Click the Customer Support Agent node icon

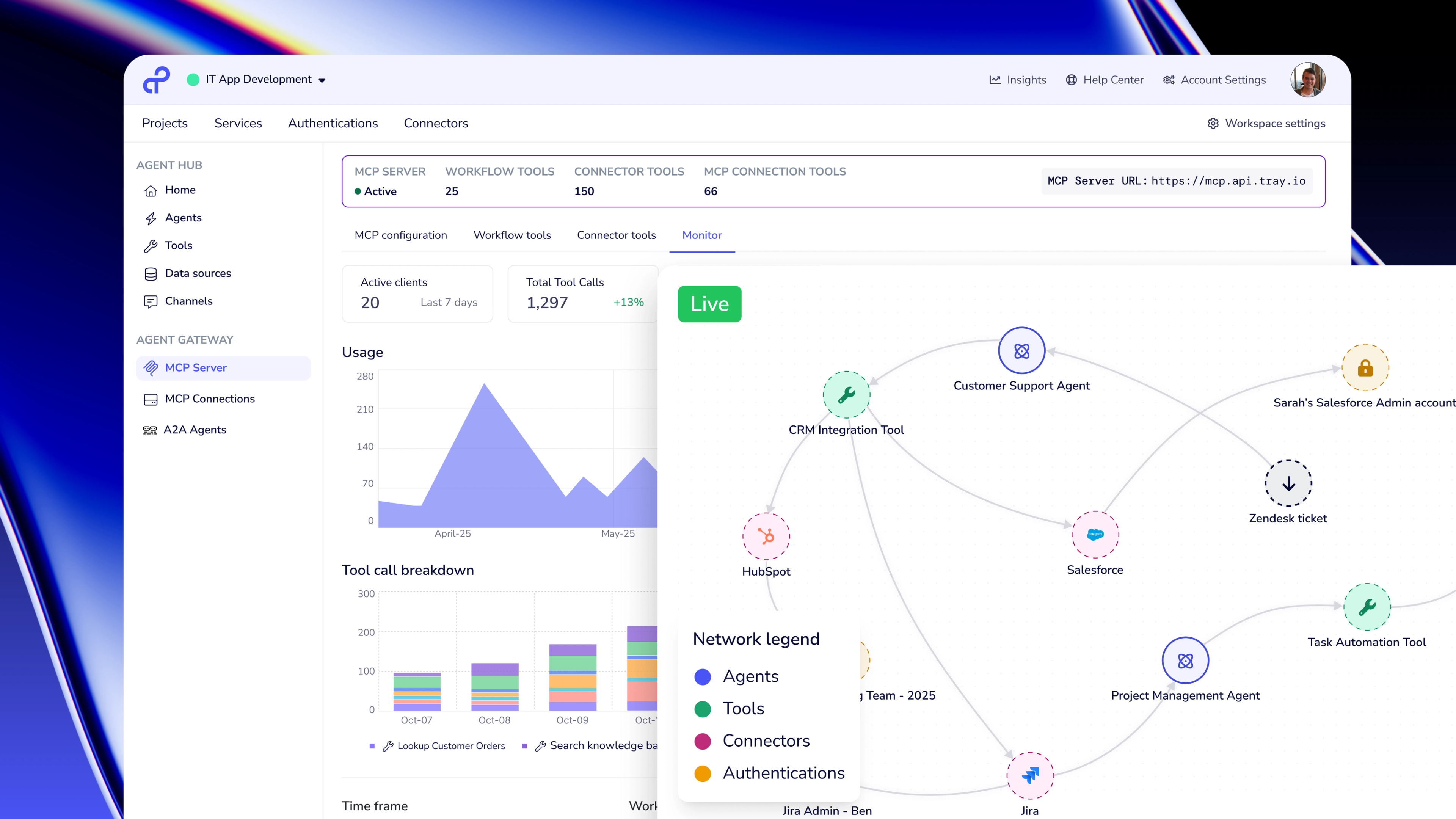tap(1021, 351)
